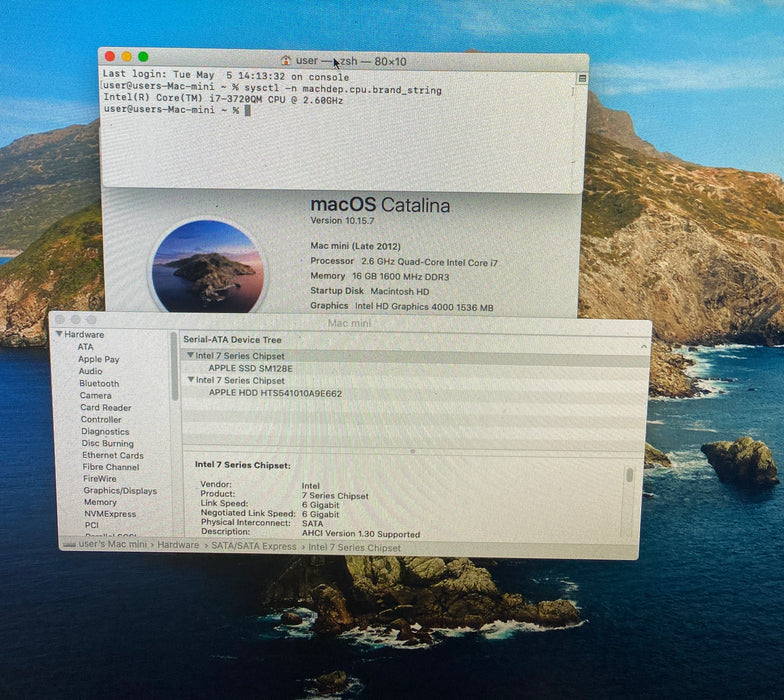Click the sidebar scrollbar in System Information

pyautogui.click(x=174, y=366)
